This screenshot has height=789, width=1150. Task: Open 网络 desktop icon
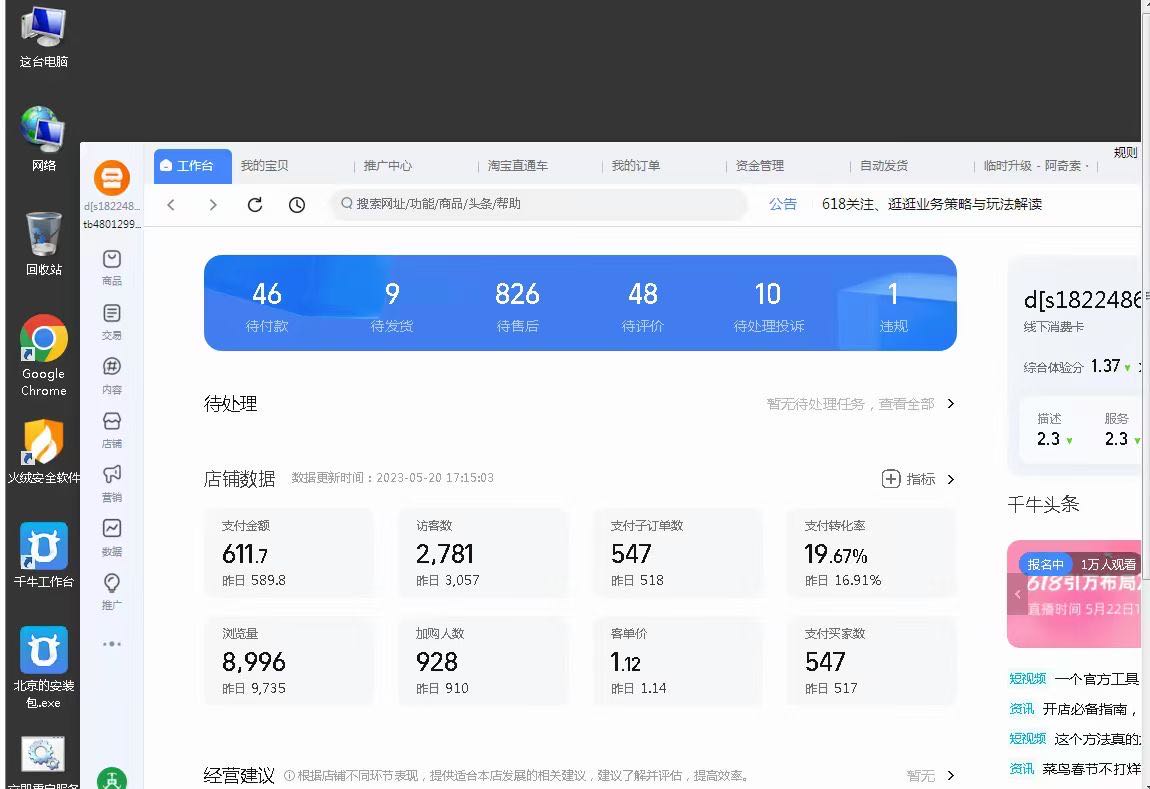(43, 139)
